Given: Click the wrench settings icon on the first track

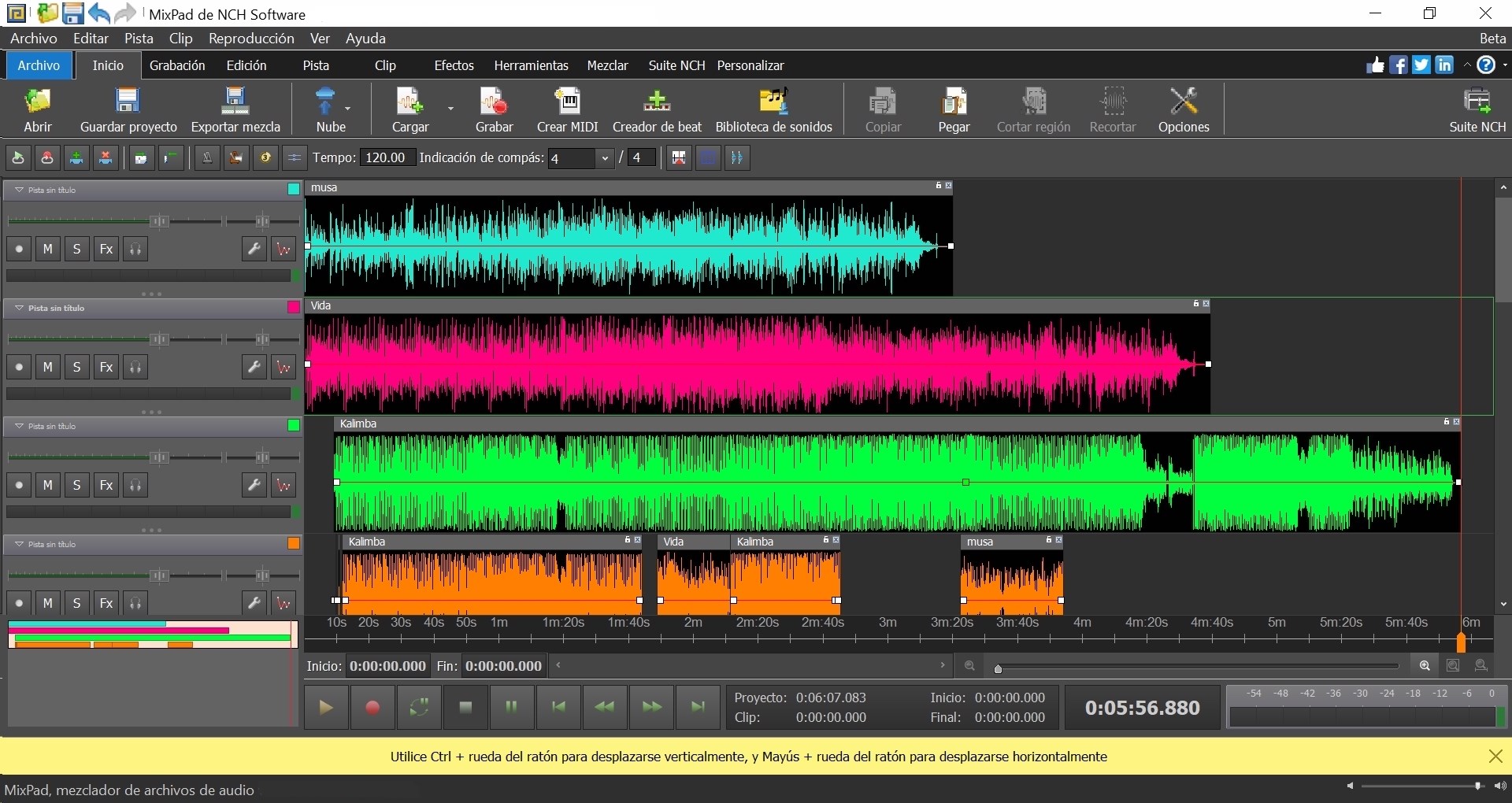Looking at the screenshot, I should [254, 249].
